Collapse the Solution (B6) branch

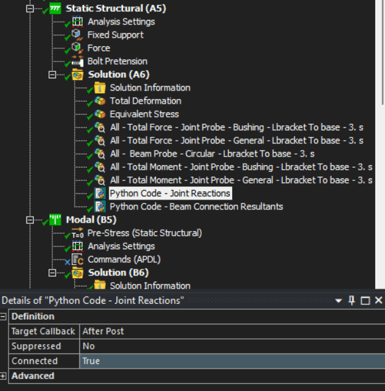[x=52, y=273]
